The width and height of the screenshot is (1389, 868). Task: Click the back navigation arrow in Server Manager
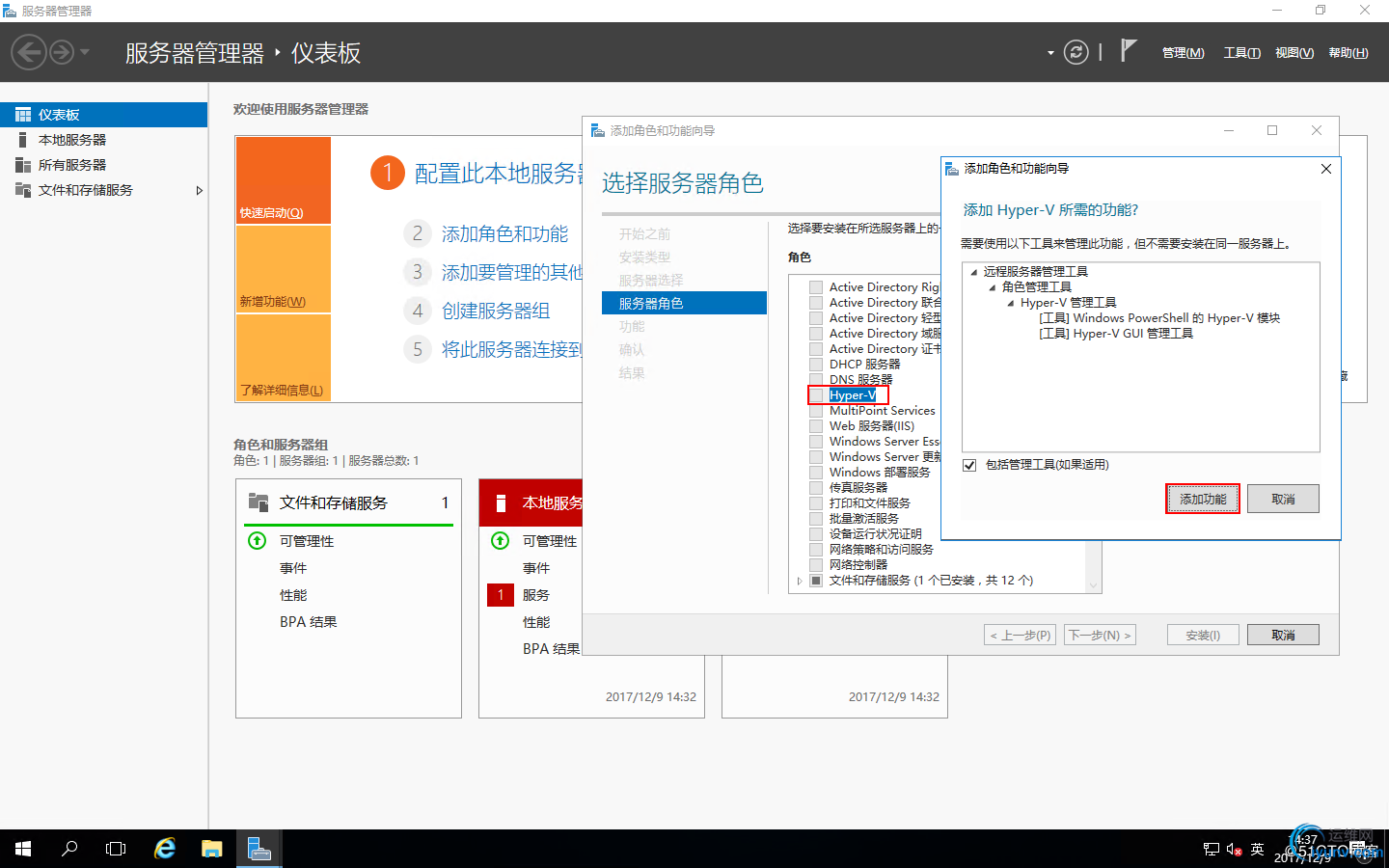click(x=29, y=52)
